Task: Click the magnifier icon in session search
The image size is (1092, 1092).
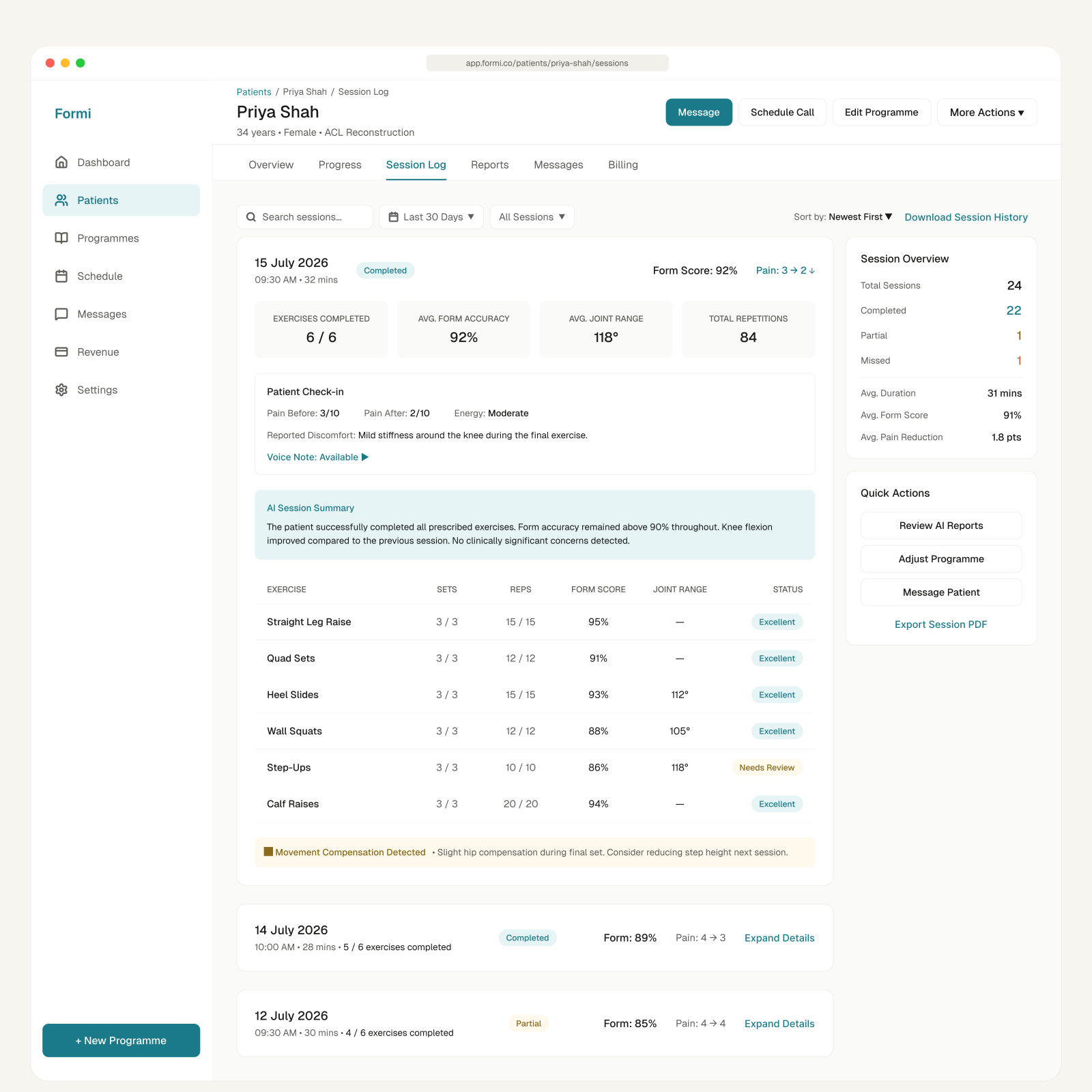Action: (x=251, y=217)
